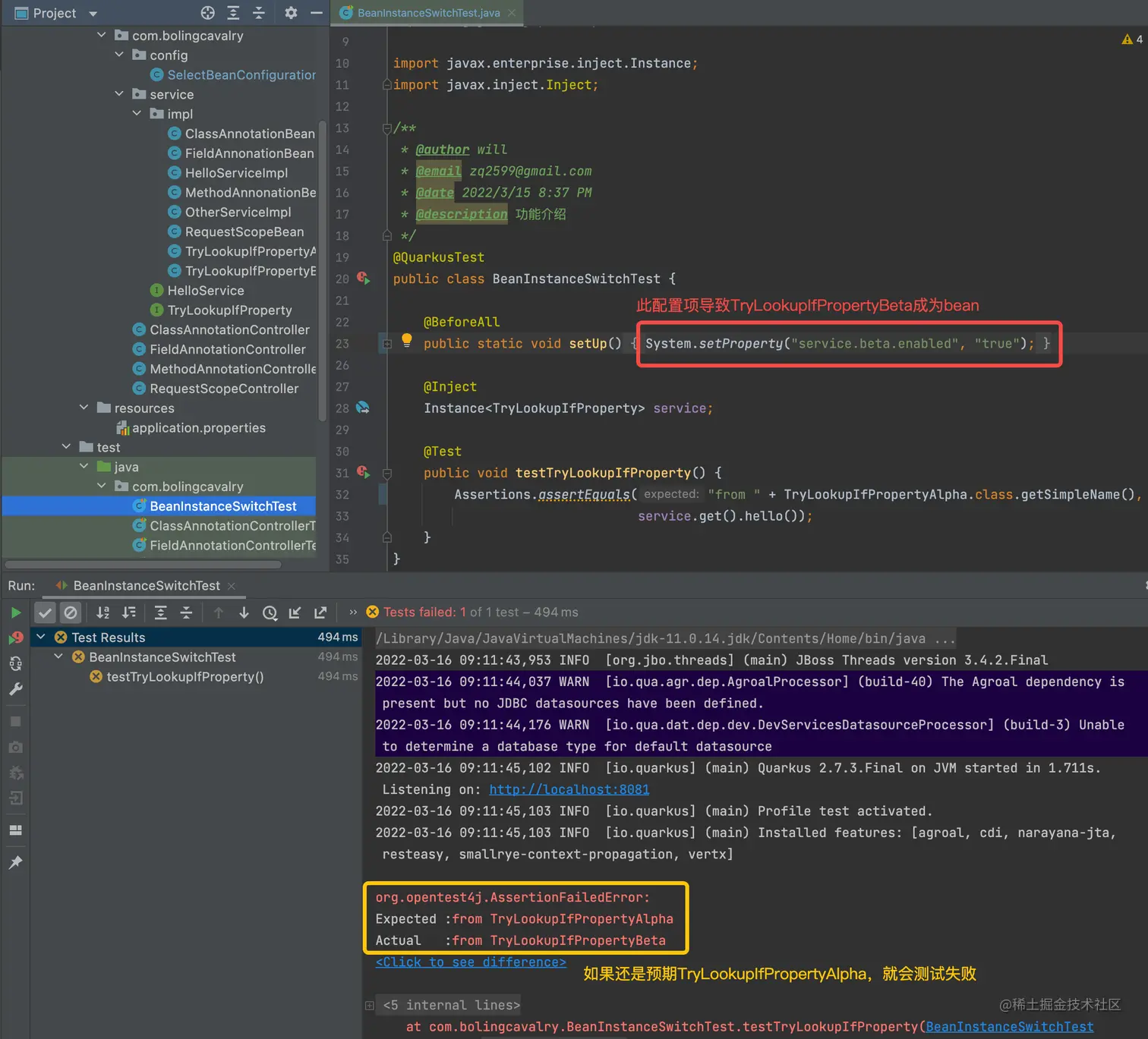Pin the run tab with pin icon
Viewport: 1148px width, 1039px height.
pyautogui.click(x=15, y=862)
